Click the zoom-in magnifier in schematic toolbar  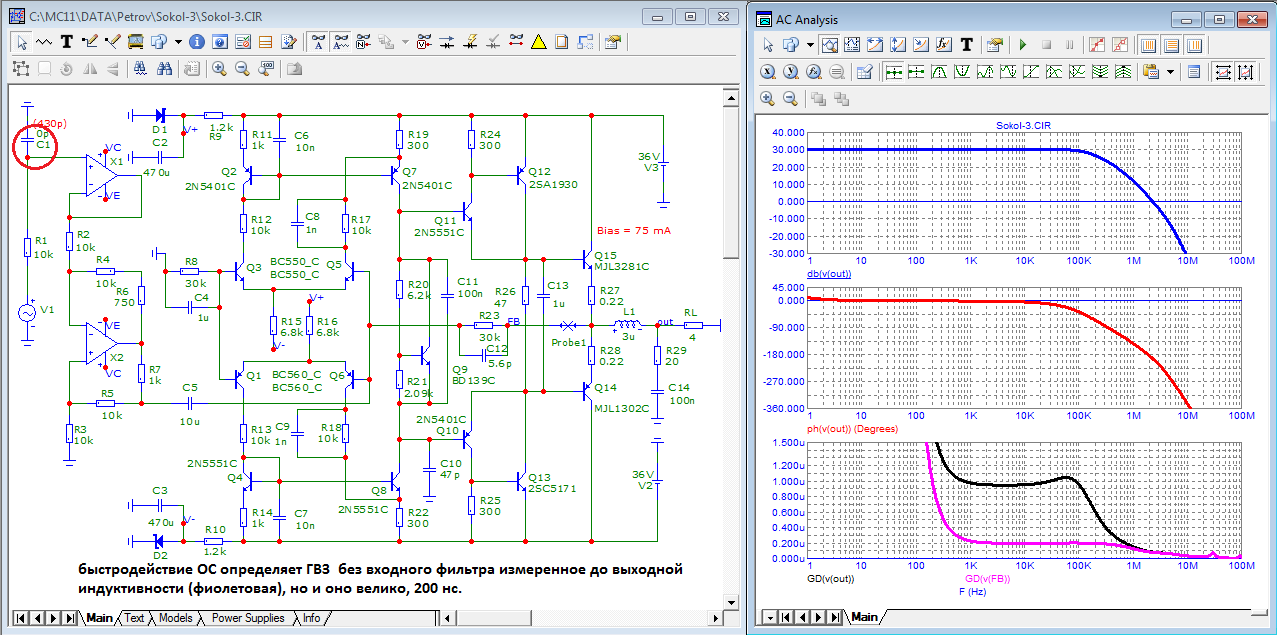(x=219, y=68)
